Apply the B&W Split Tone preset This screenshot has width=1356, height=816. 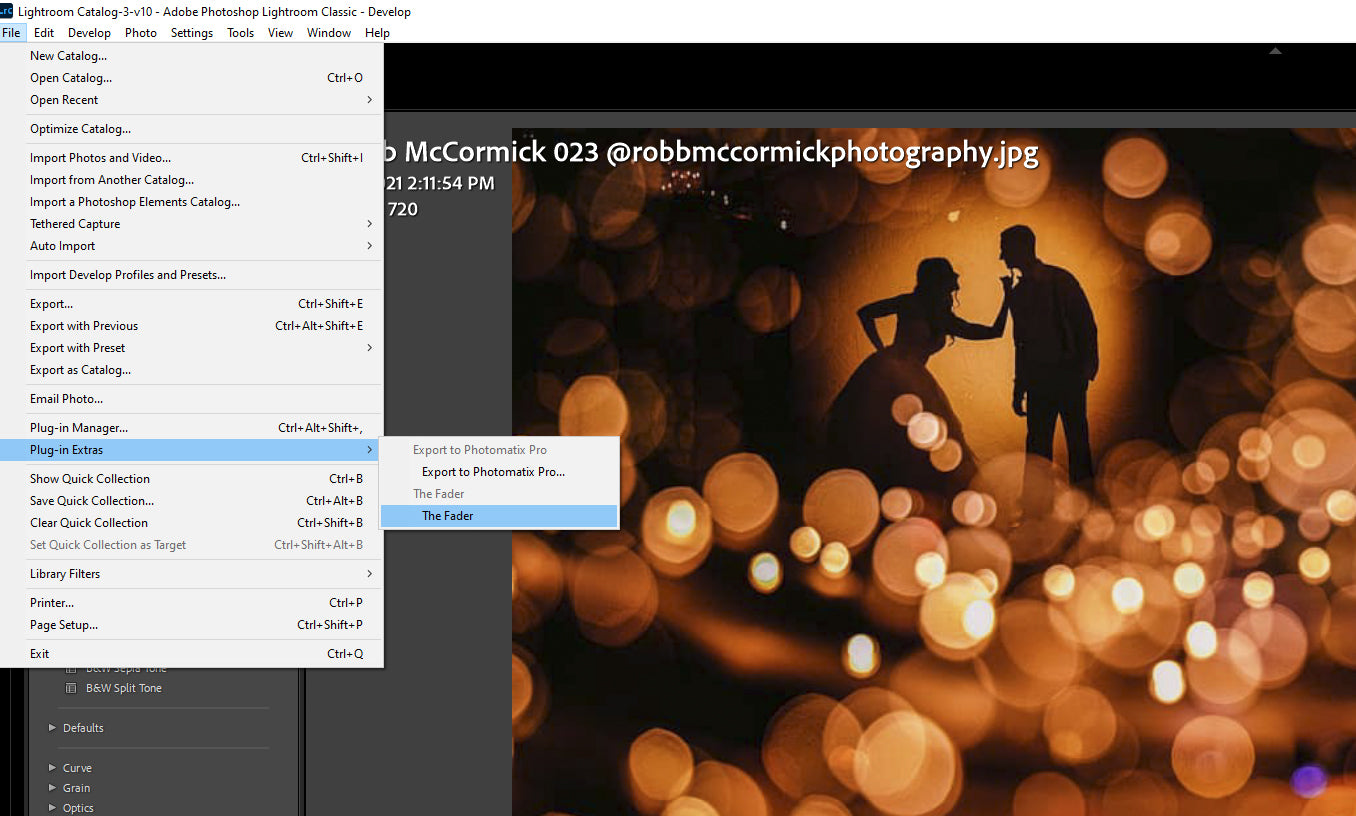pyautogui.click(x=123, y=688)
